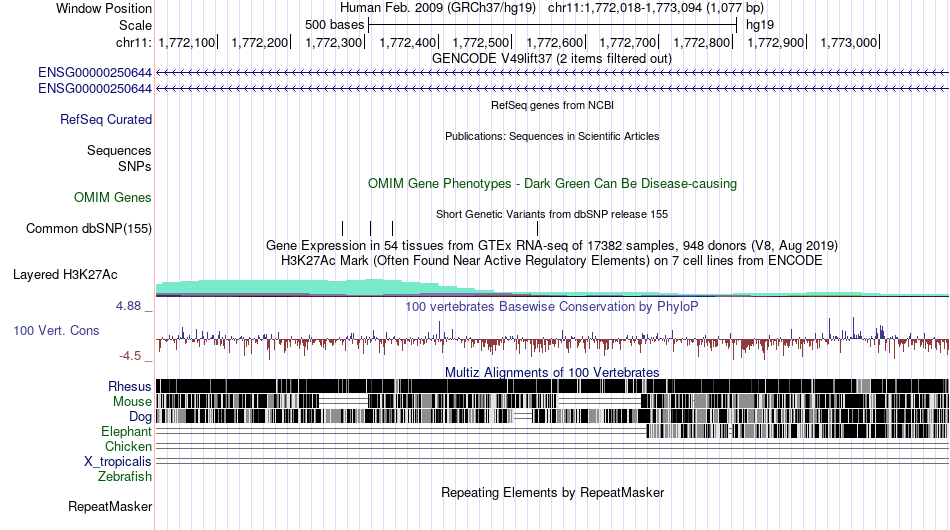Click the RefSeq genes from NCBI title

click(x=552, y=105)
